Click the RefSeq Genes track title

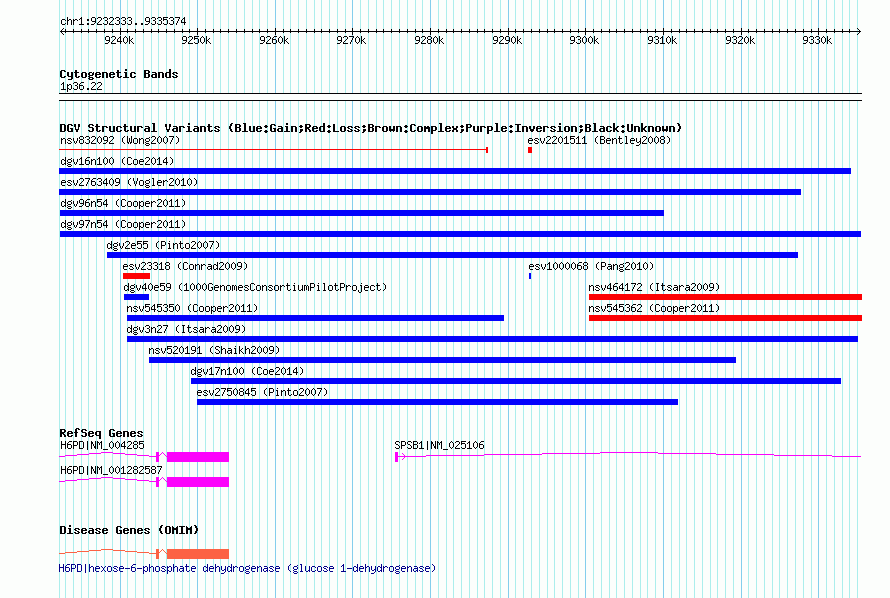pos(101,433)
